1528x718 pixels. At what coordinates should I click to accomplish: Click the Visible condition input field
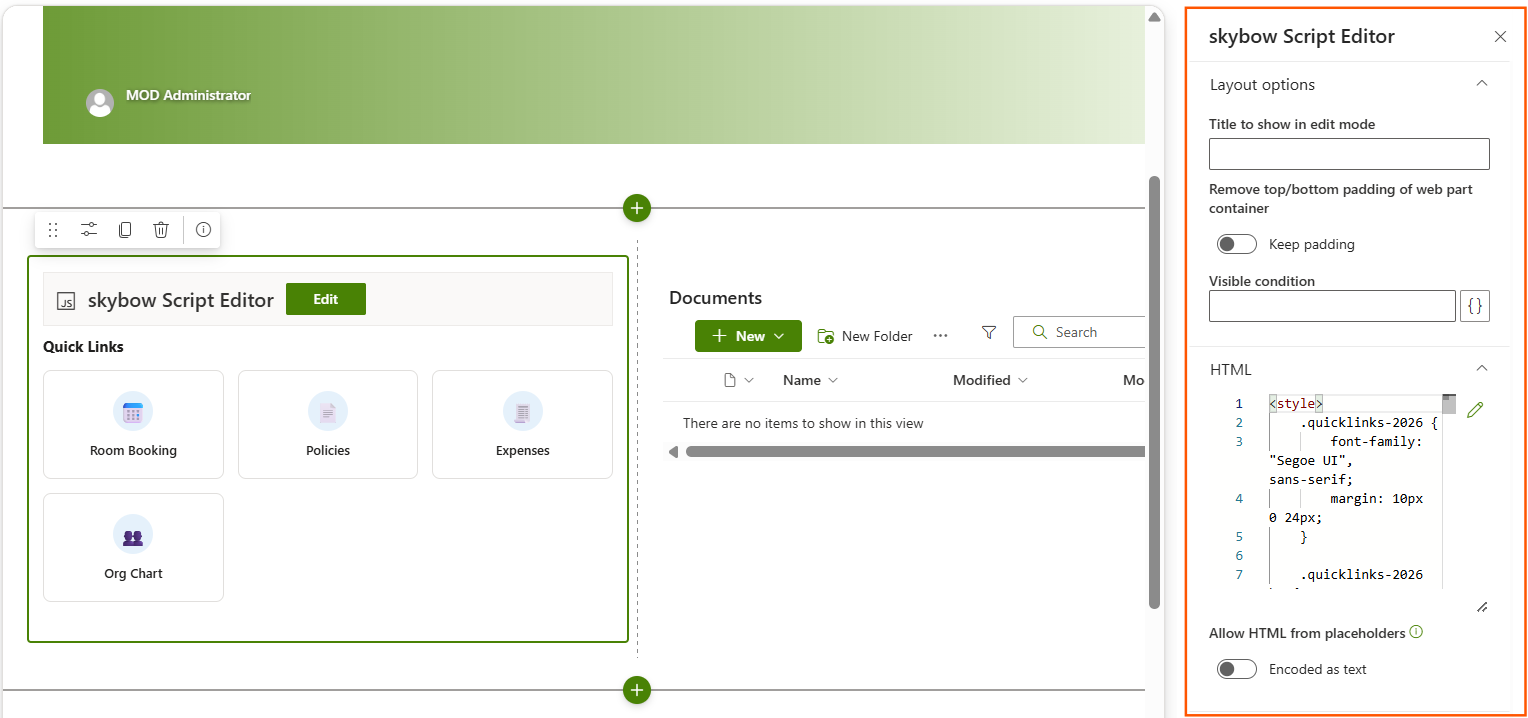1332,306
